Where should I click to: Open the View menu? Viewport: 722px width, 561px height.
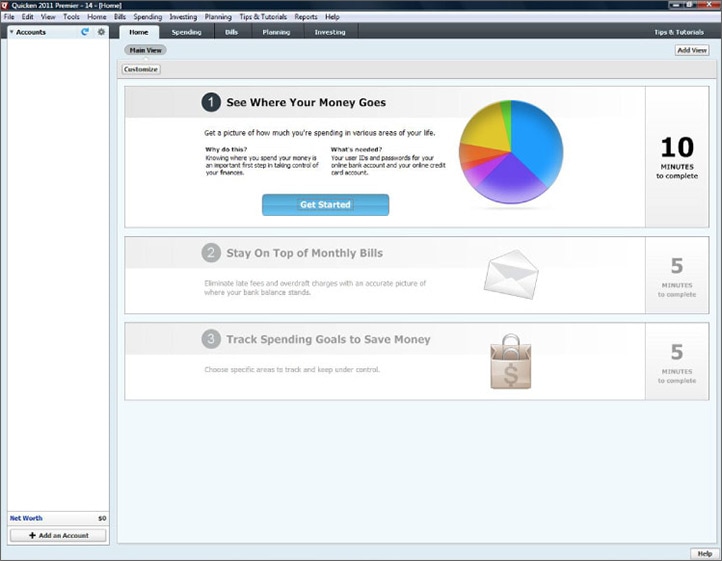coord(48,17)
